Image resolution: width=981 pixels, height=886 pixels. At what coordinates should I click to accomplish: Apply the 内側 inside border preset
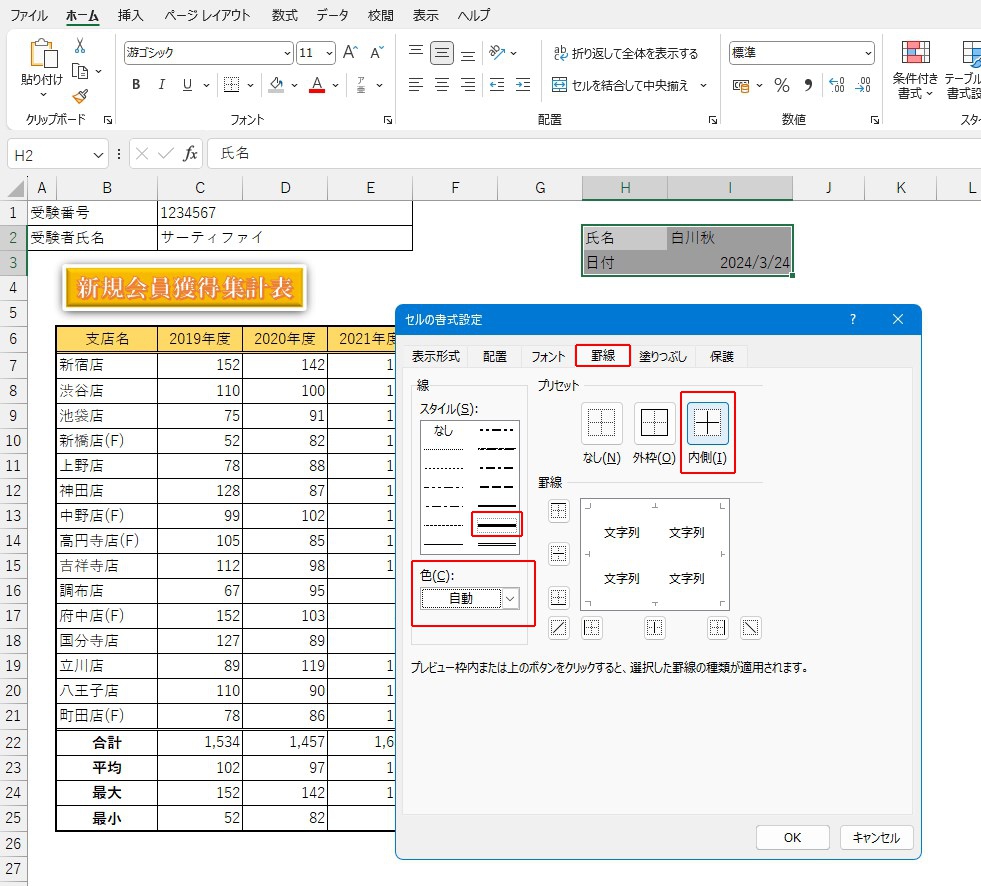point(707,423)
